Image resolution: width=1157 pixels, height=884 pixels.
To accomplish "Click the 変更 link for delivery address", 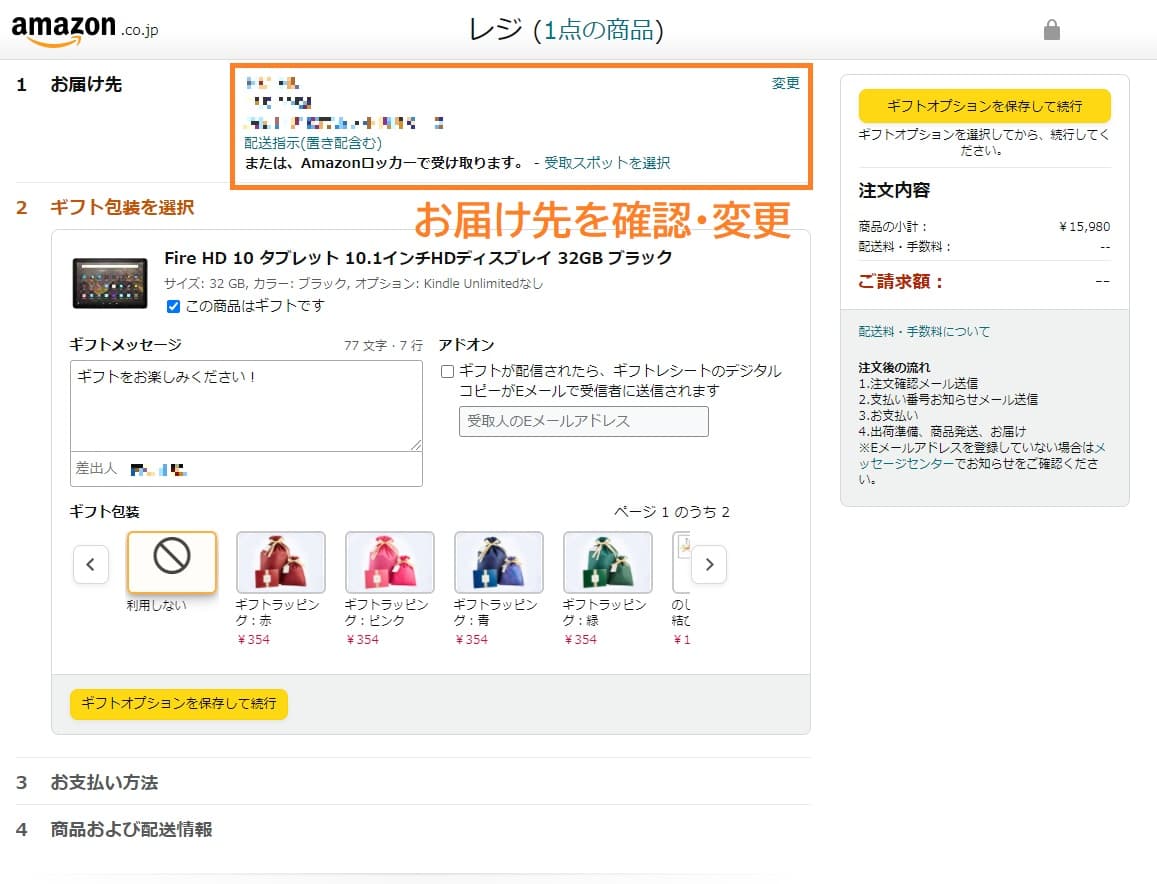I will pyautogui.click(x=785, y=83).
